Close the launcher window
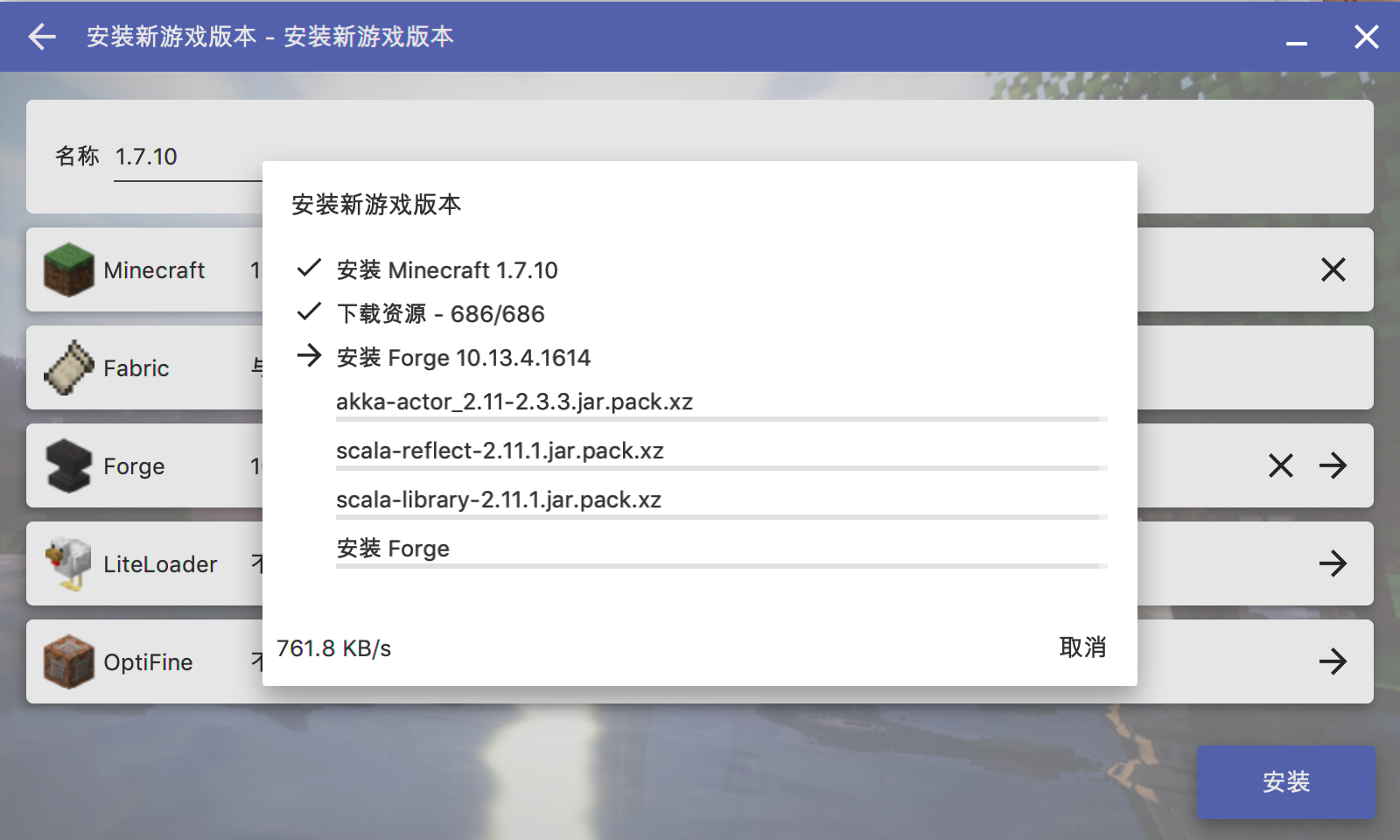Screen dimensions: 1400x840 (1366, 37)
